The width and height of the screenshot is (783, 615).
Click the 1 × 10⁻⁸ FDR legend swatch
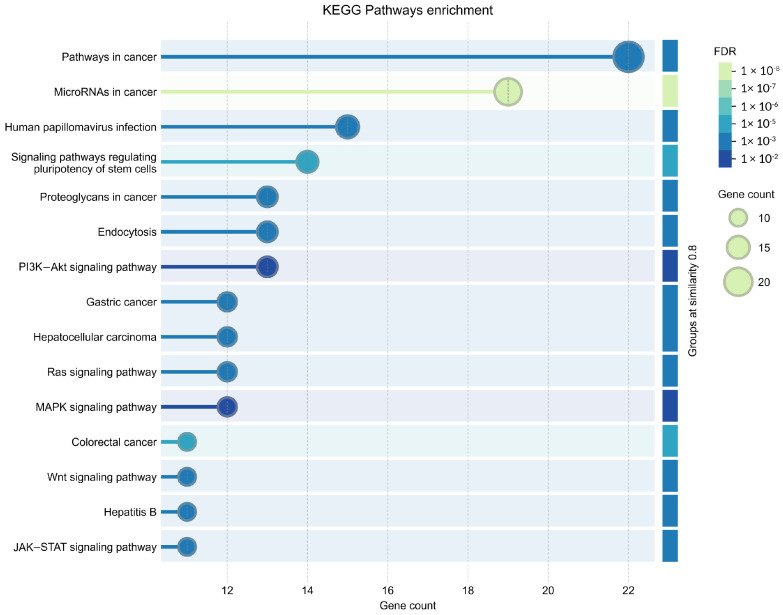click(725, 71)
